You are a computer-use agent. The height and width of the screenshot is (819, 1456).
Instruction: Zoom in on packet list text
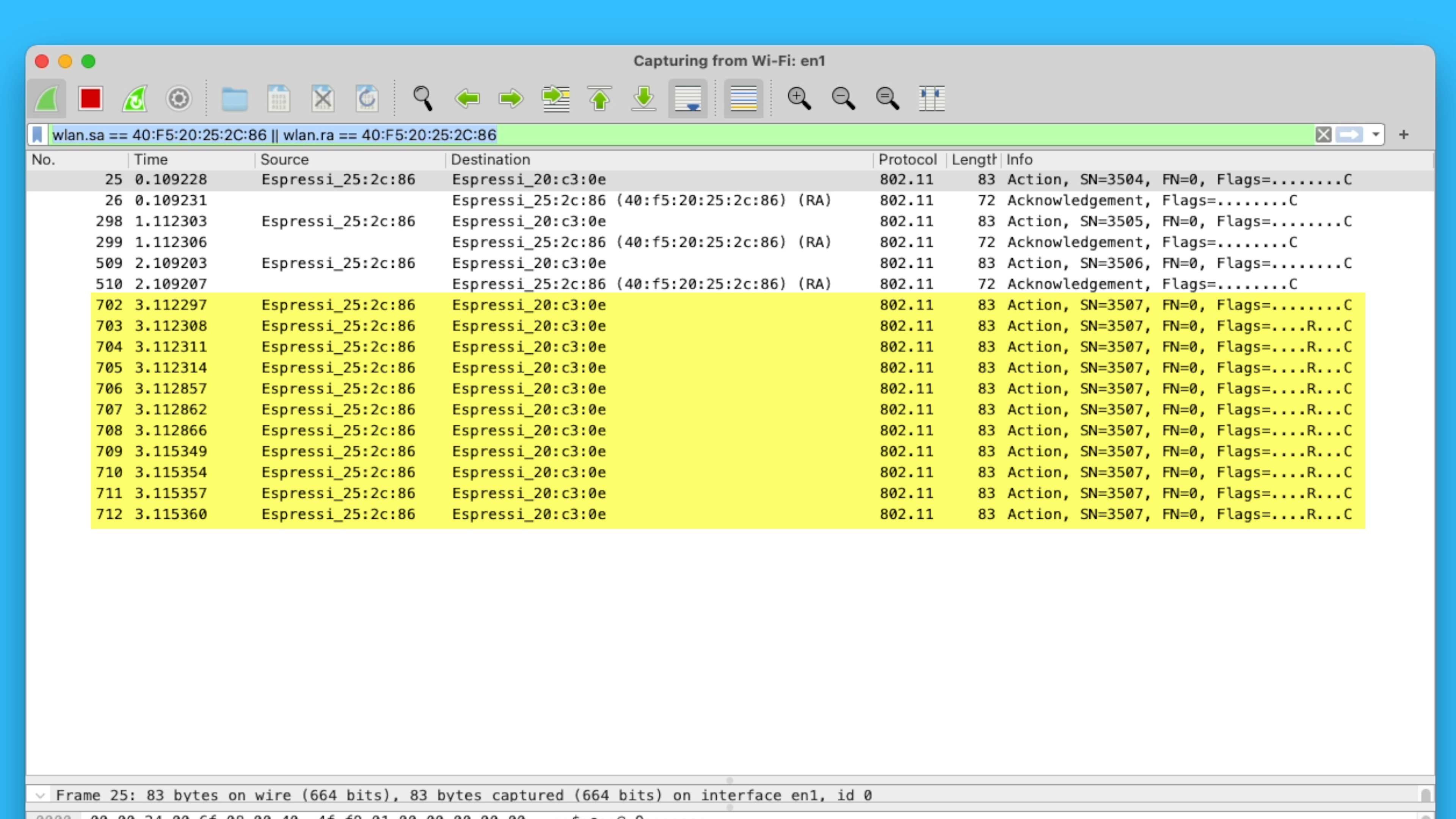(799, 99)
